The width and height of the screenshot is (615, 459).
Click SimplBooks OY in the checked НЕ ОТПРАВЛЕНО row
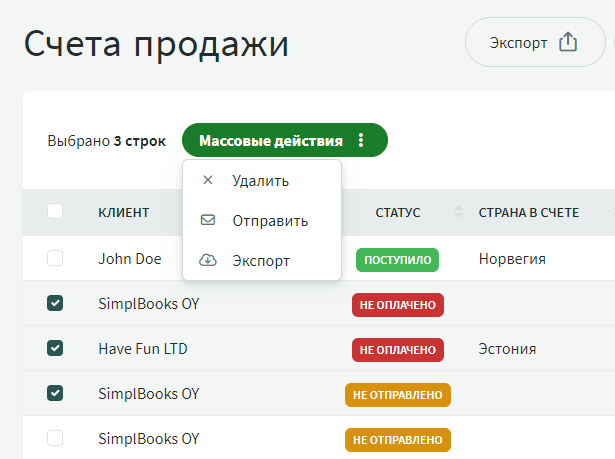(149, 393)
